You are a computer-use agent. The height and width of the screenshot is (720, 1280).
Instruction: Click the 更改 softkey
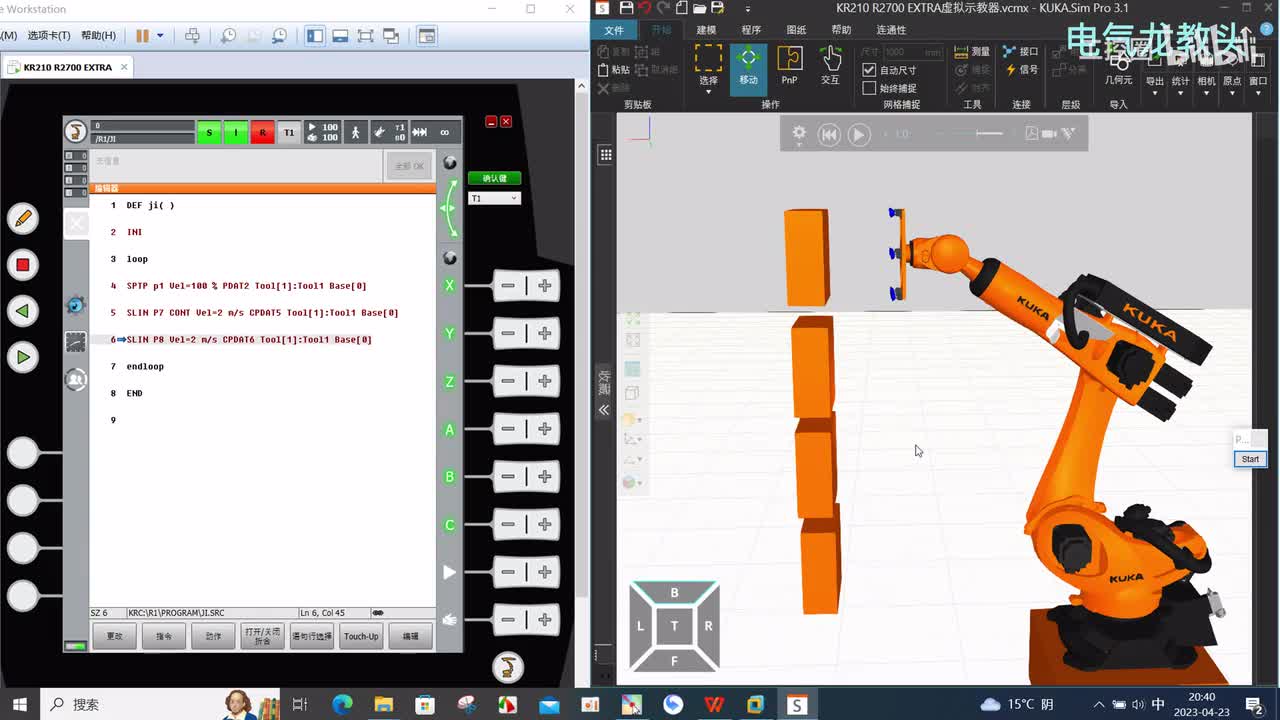pyautogui.click(x=115, y=636)
